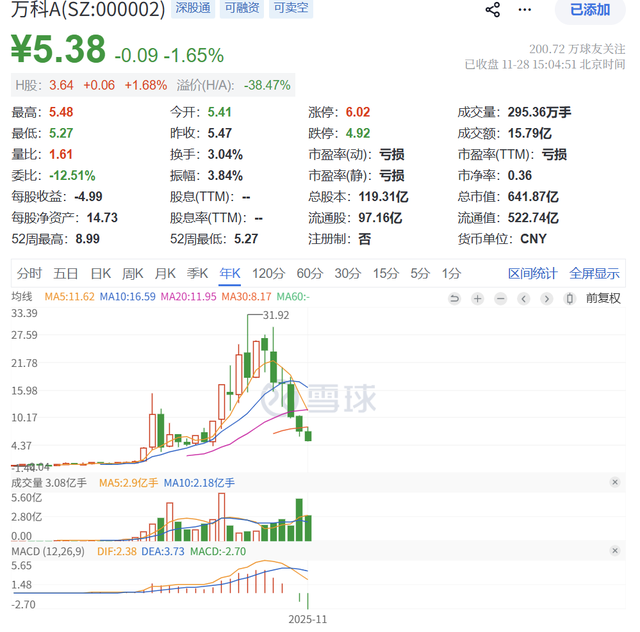Click the DIF:2.38 indicator value
This screenshot has width=640, height=632.
(x=117, y=551)
